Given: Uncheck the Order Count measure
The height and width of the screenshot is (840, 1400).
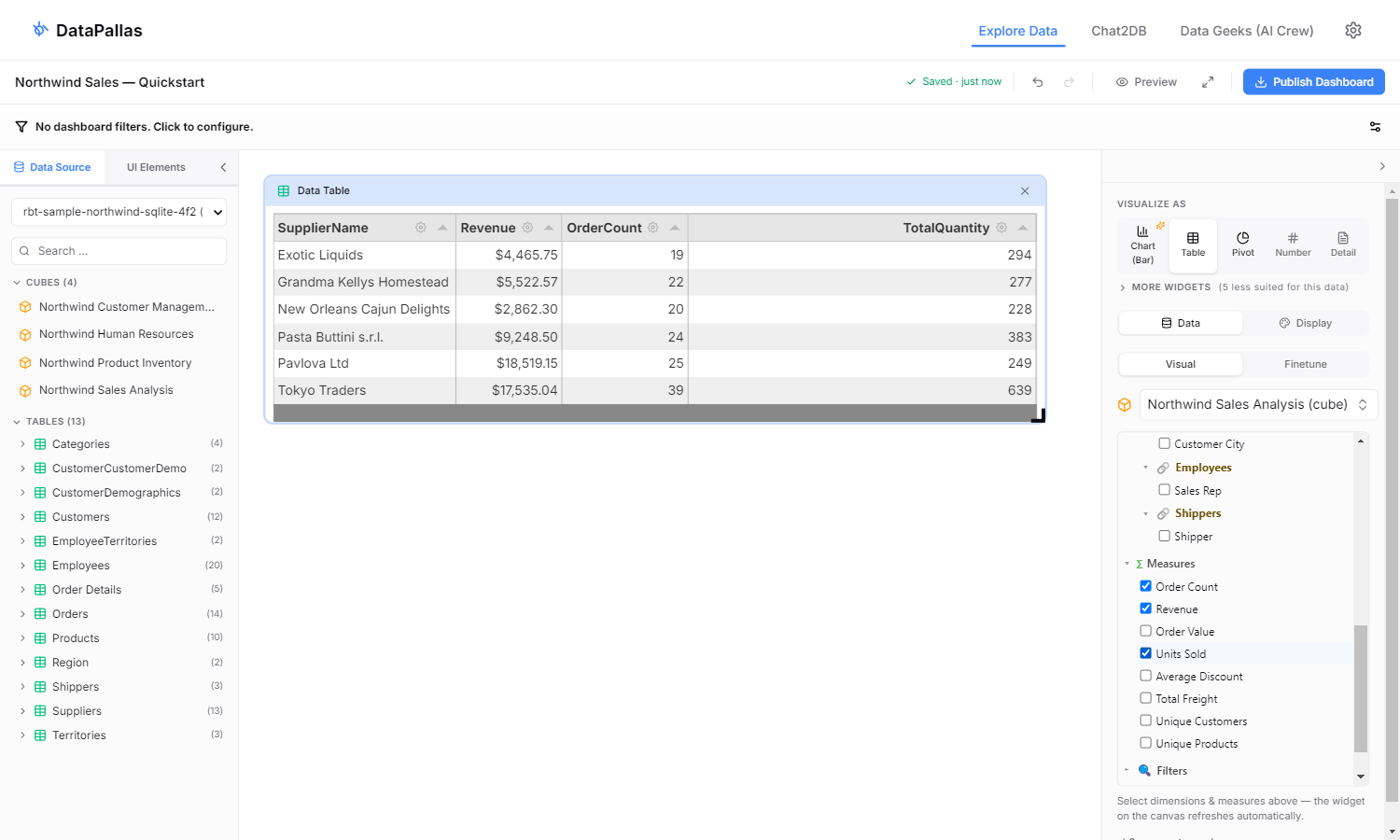Looking at the screenshot, I should pos(1145,586).
